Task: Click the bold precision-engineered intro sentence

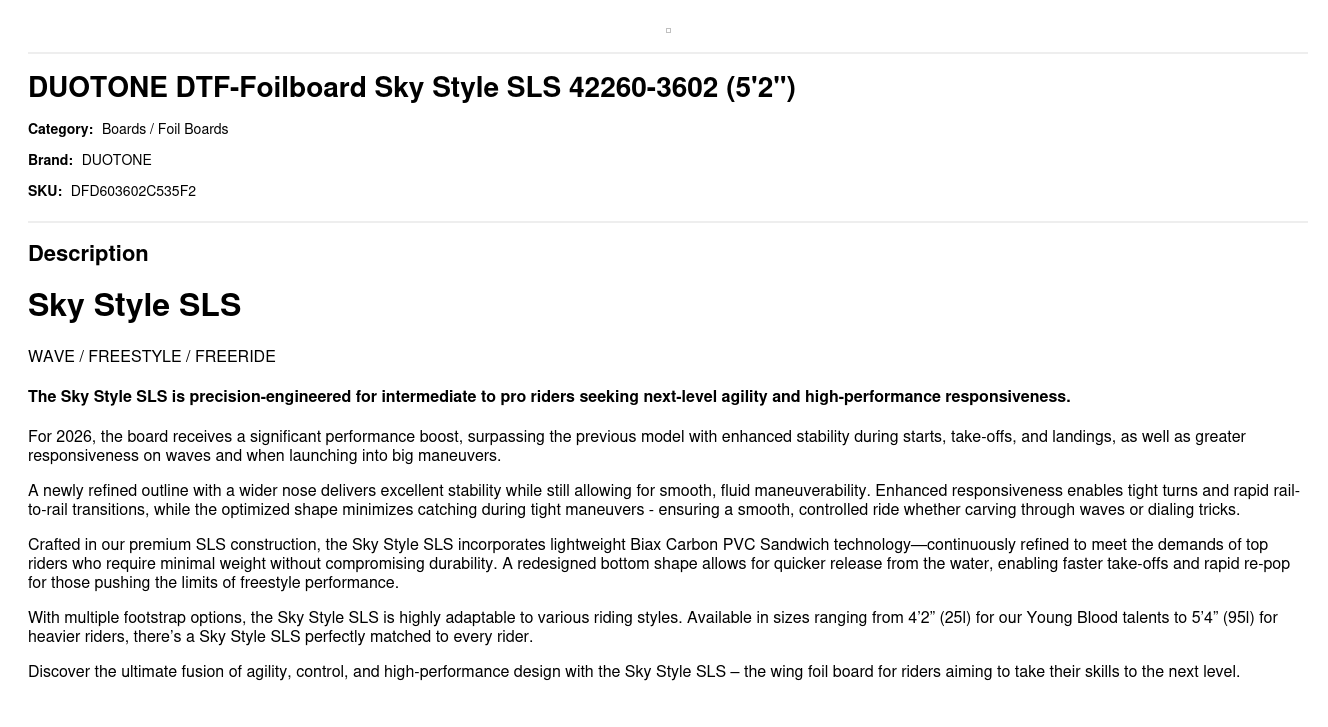Action: click(x=549, y=397)
